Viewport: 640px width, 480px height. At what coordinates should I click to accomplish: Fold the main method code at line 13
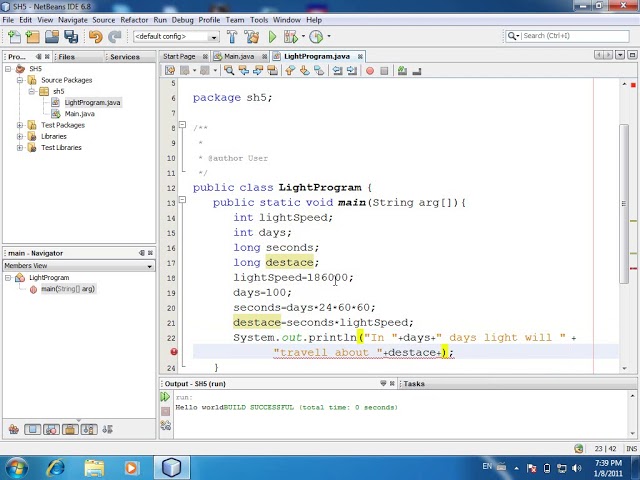(x=182, y=200)
